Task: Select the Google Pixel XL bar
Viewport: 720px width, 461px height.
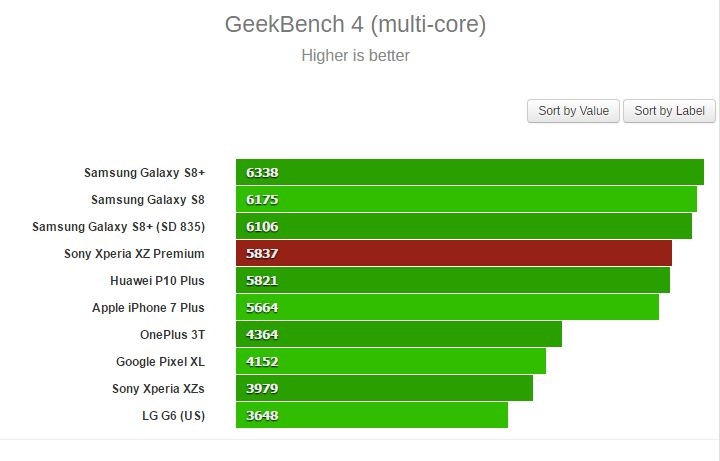Action: point(390,361)
